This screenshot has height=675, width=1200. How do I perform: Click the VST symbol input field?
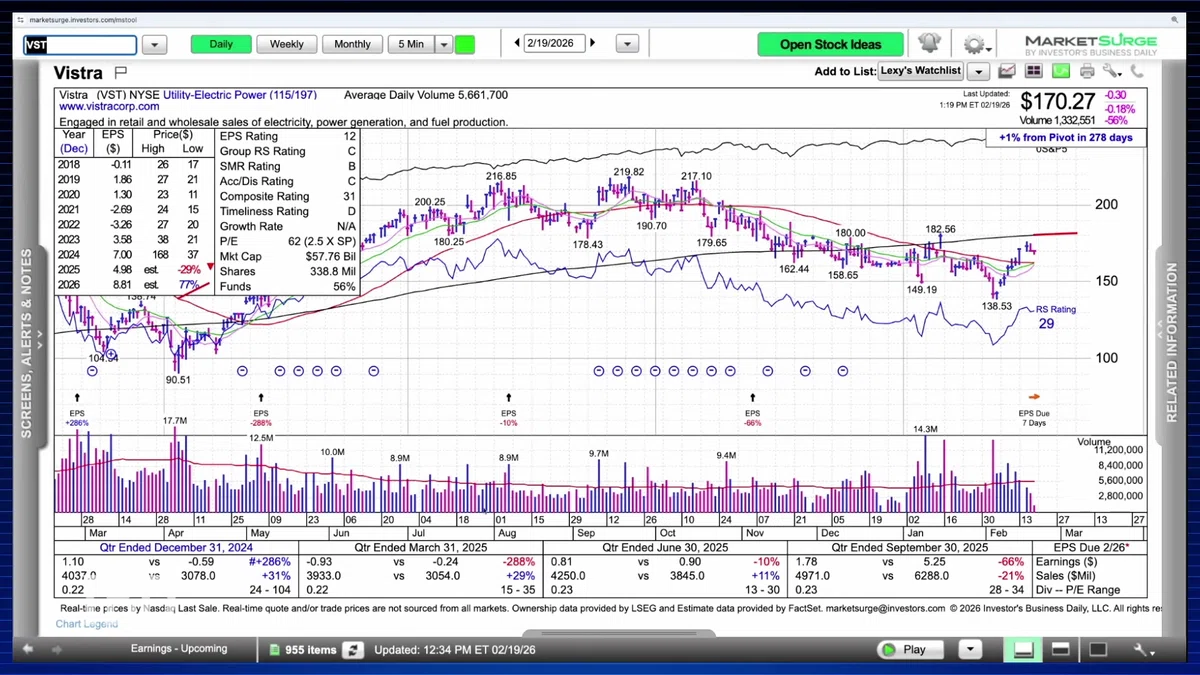[x=80, y=45]
